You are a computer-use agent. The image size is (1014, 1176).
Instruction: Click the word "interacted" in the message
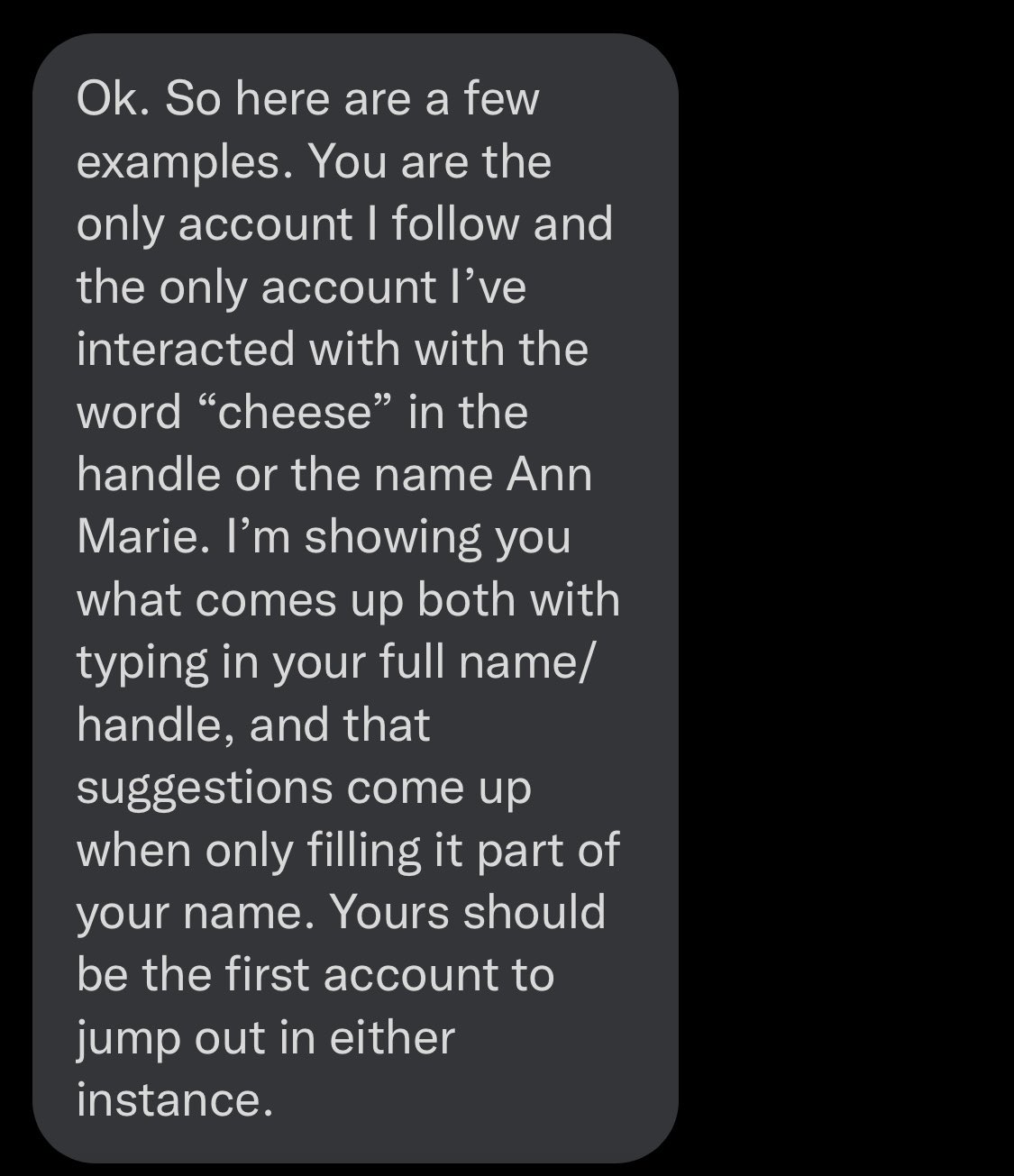click(186, 349)
